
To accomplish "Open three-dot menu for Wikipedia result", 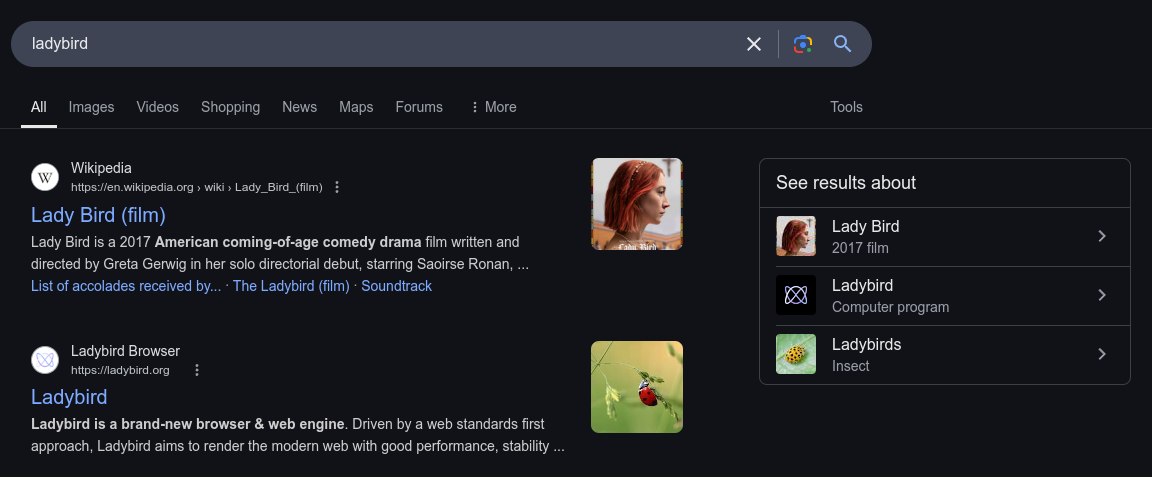I will pos(337,187).
